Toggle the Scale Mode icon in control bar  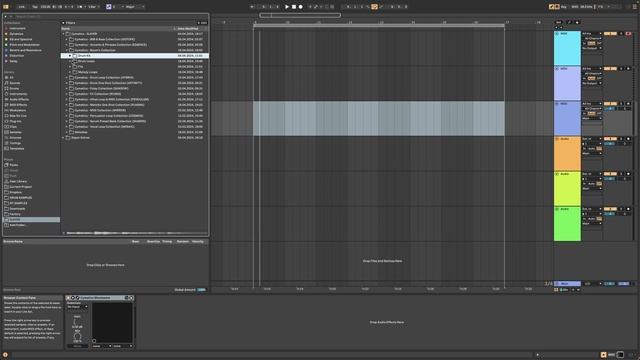pos(108,7)
